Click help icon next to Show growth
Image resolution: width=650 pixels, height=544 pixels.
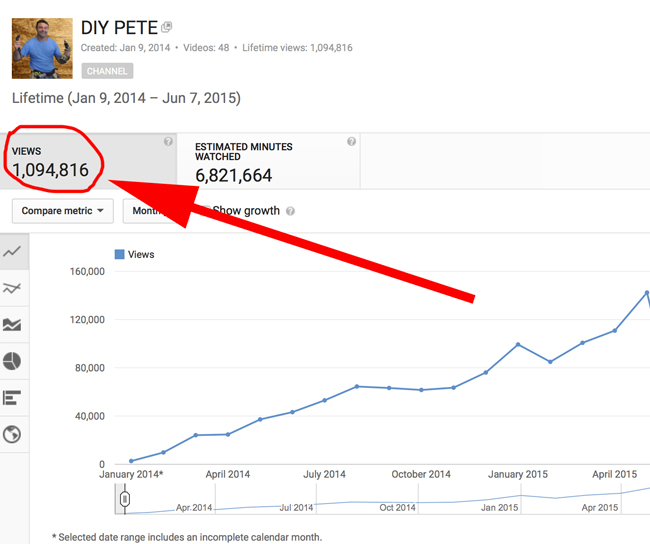click(290, 211)
